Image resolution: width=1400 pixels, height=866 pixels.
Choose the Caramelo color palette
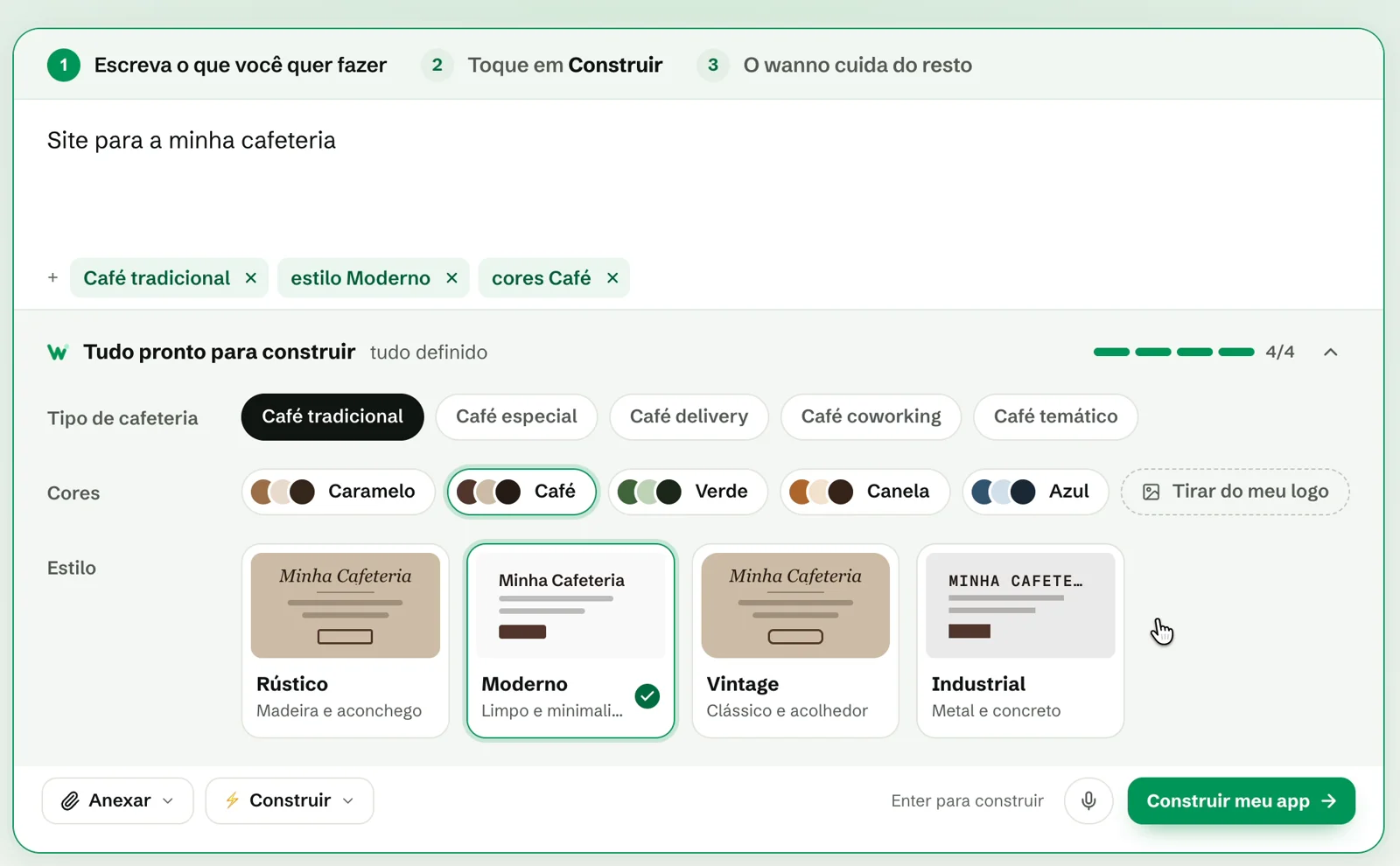(x=338, y=492)
